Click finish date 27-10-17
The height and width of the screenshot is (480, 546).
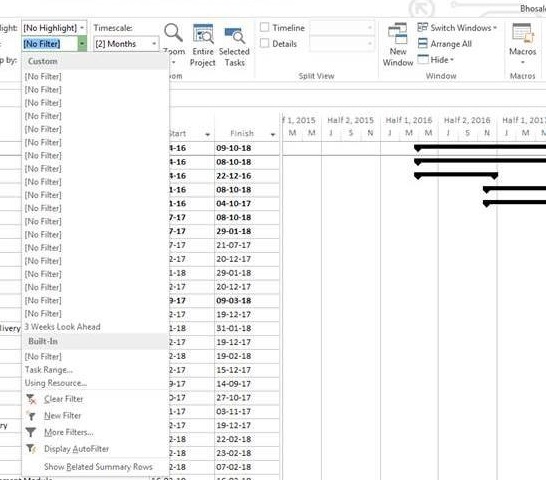[234, 397]
